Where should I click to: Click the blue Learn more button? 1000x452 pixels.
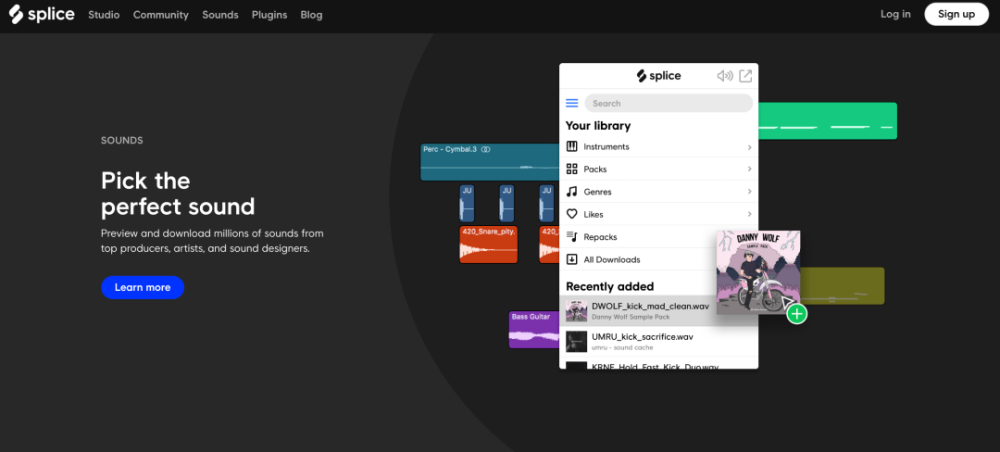(x=142, y=288)
